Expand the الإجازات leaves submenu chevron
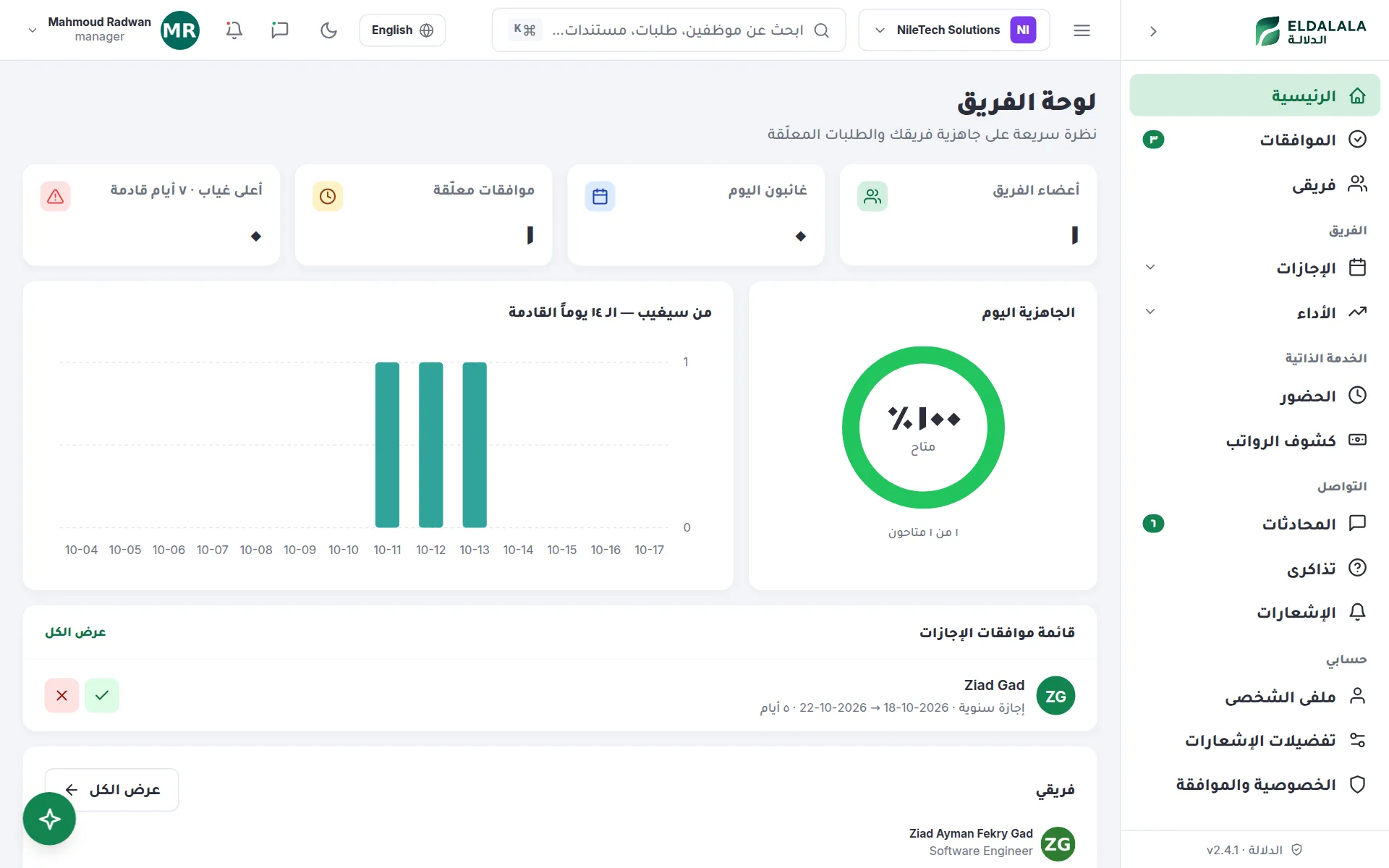This screenshot has height=868, width=1389. [1150, 267]
